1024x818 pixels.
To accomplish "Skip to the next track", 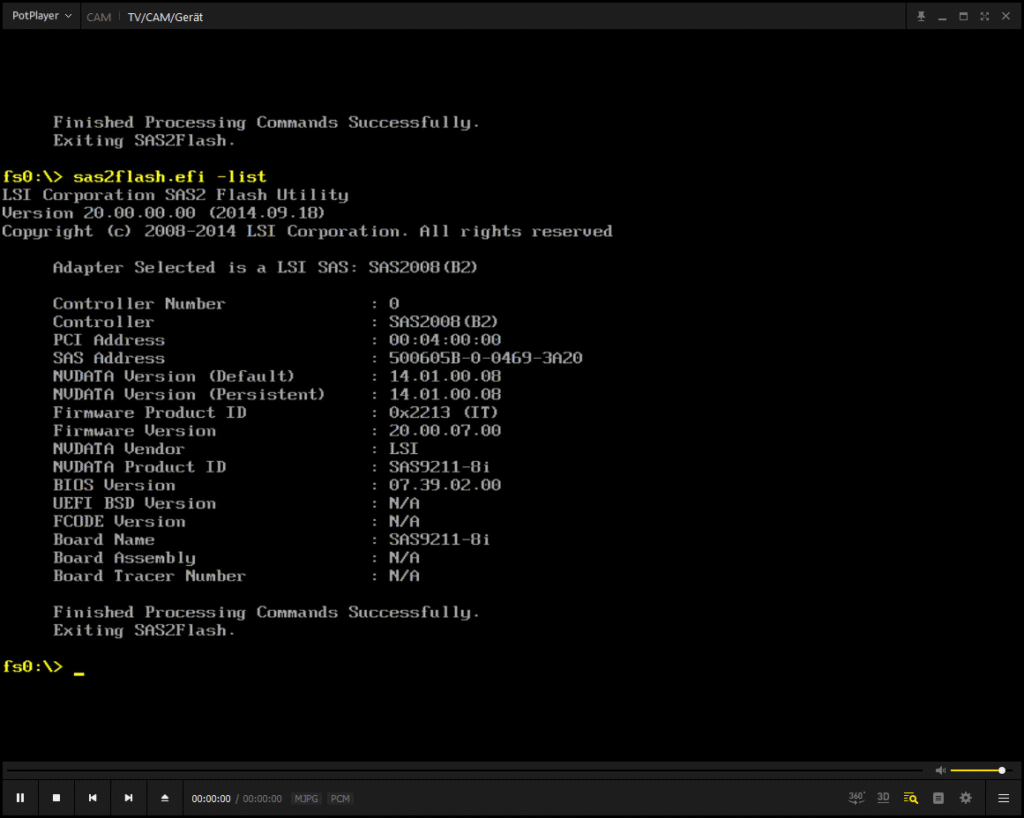I will [128, 798].
